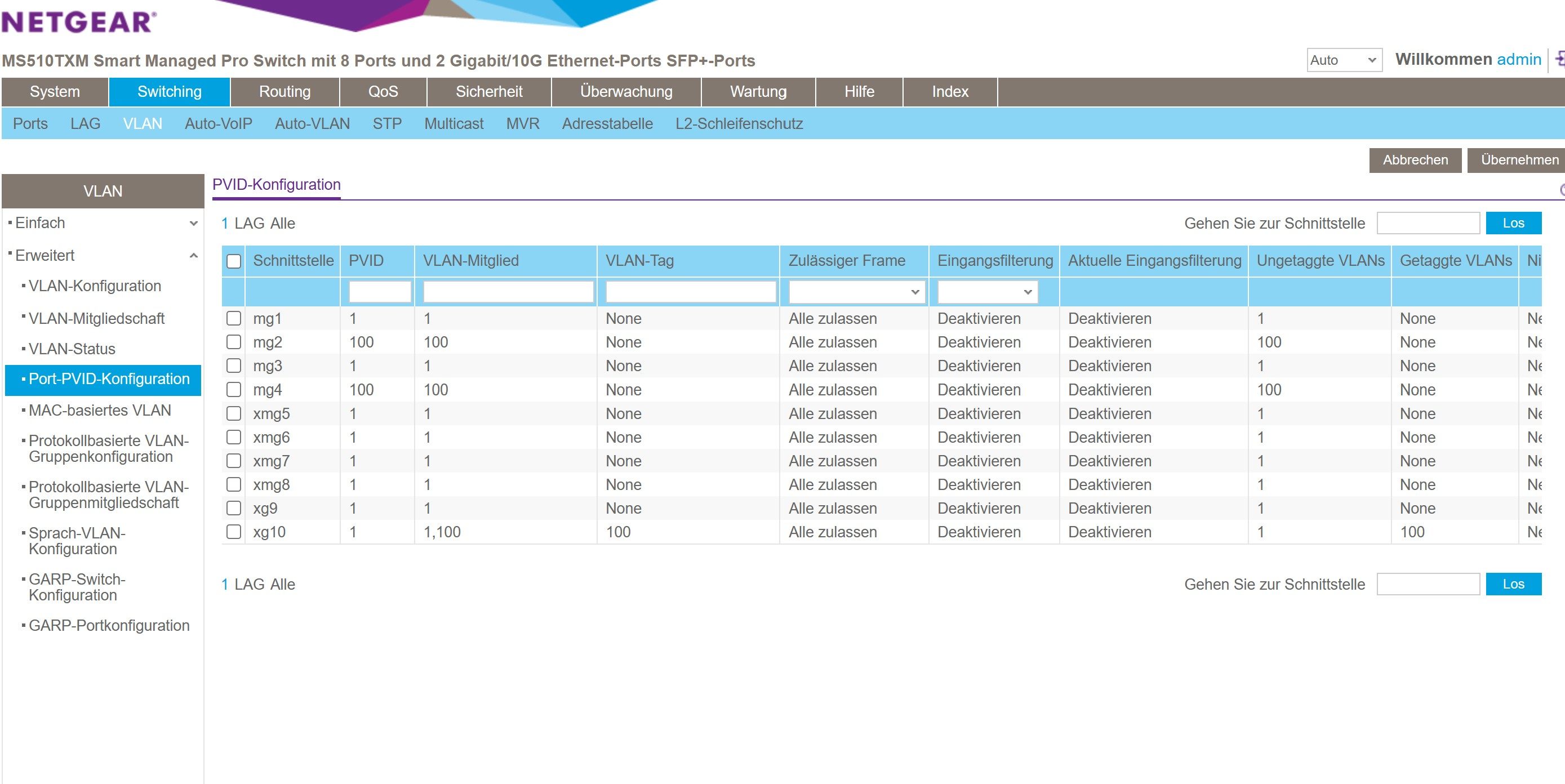This screenshot has height=784, width=1565.
Task: Open the Adresstabelle submenu
Action: [607, 124]
